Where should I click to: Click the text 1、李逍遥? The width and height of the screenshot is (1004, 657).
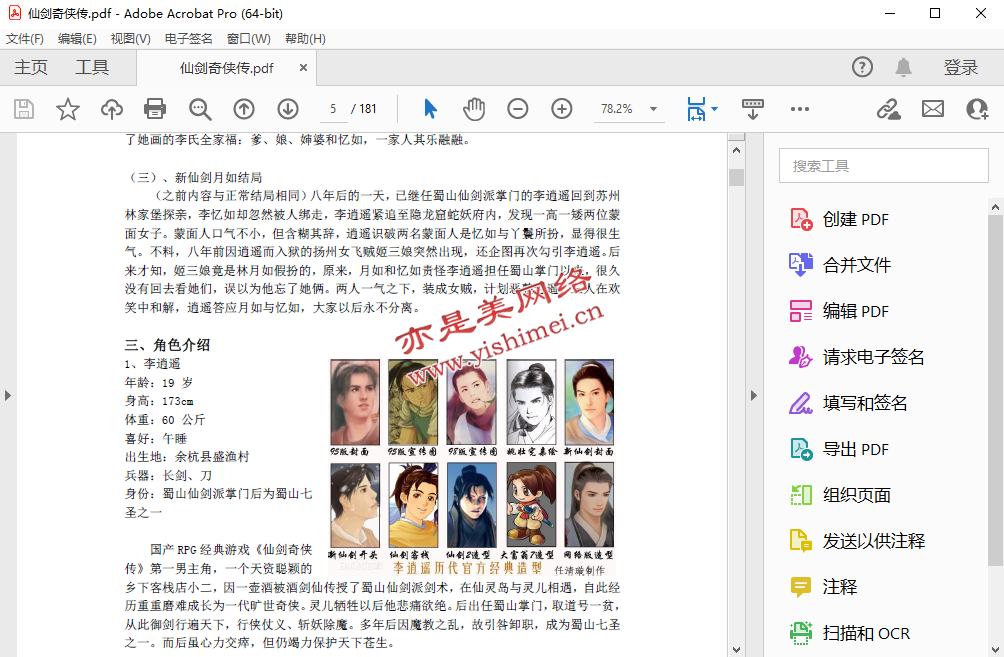coord(152,364)
